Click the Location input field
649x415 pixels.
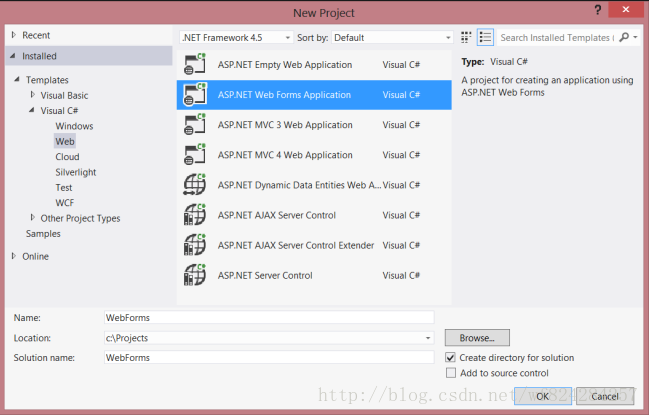[269, 338]
